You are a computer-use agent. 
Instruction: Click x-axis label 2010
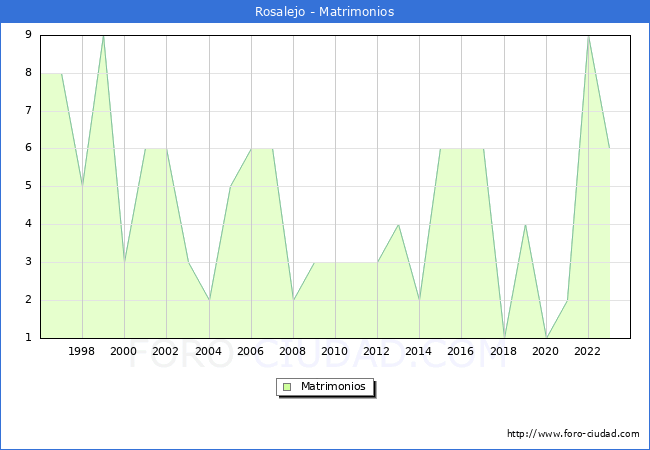(335, 351)
